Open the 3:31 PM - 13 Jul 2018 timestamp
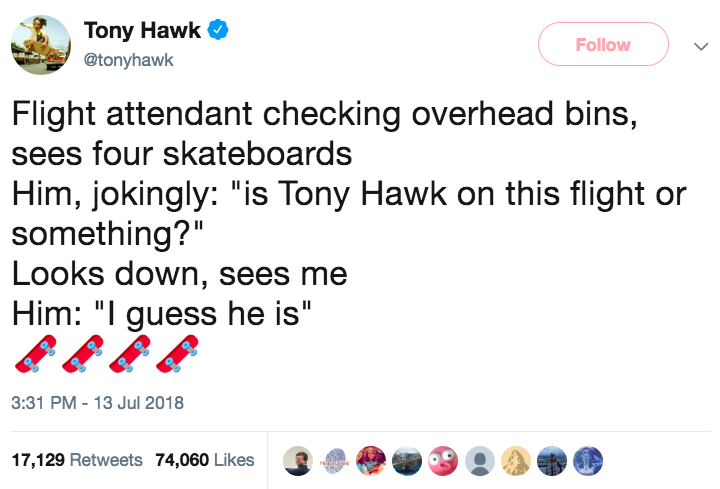This screenshot has width=720, height=489. (97, 403)
